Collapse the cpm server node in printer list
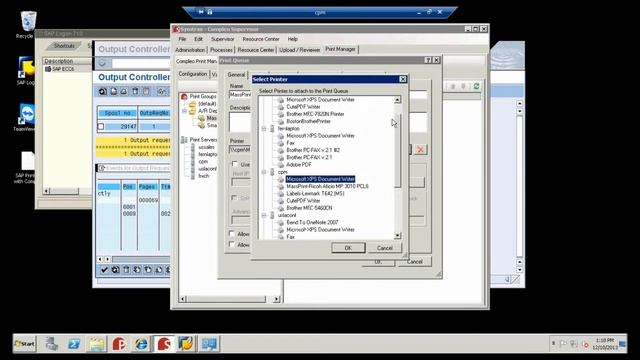 (264, 172)
